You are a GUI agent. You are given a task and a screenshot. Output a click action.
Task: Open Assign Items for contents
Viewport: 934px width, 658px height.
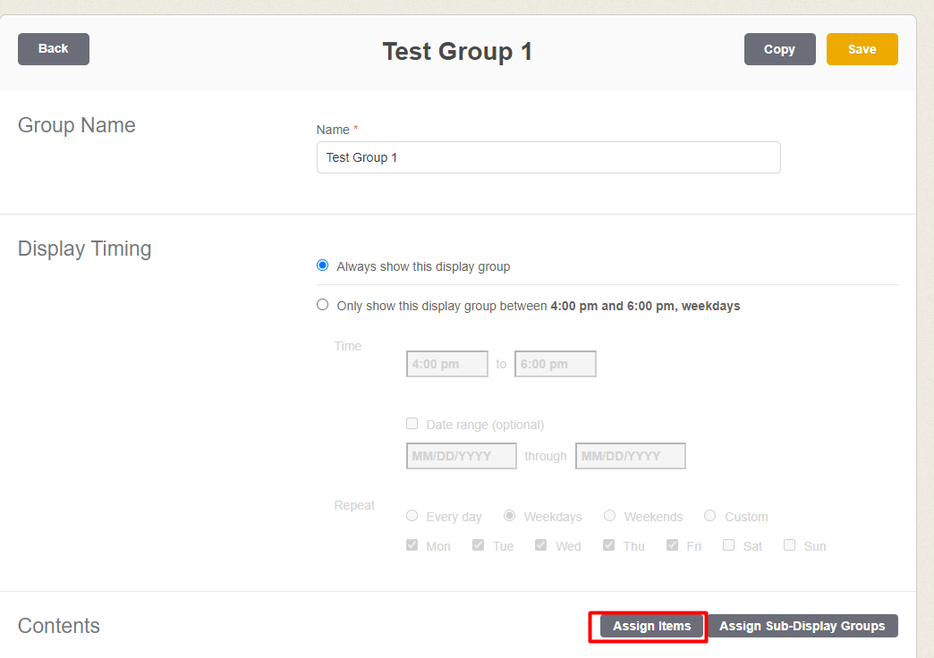[x=651, y=626]
